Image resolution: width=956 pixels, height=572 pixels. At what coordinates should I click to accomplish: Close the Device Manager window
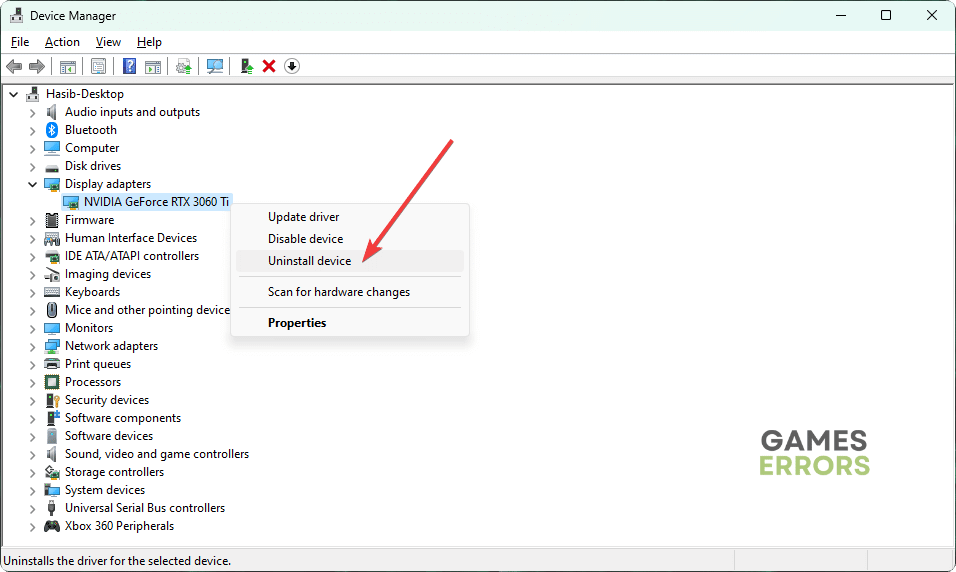[x=932, y=15]
